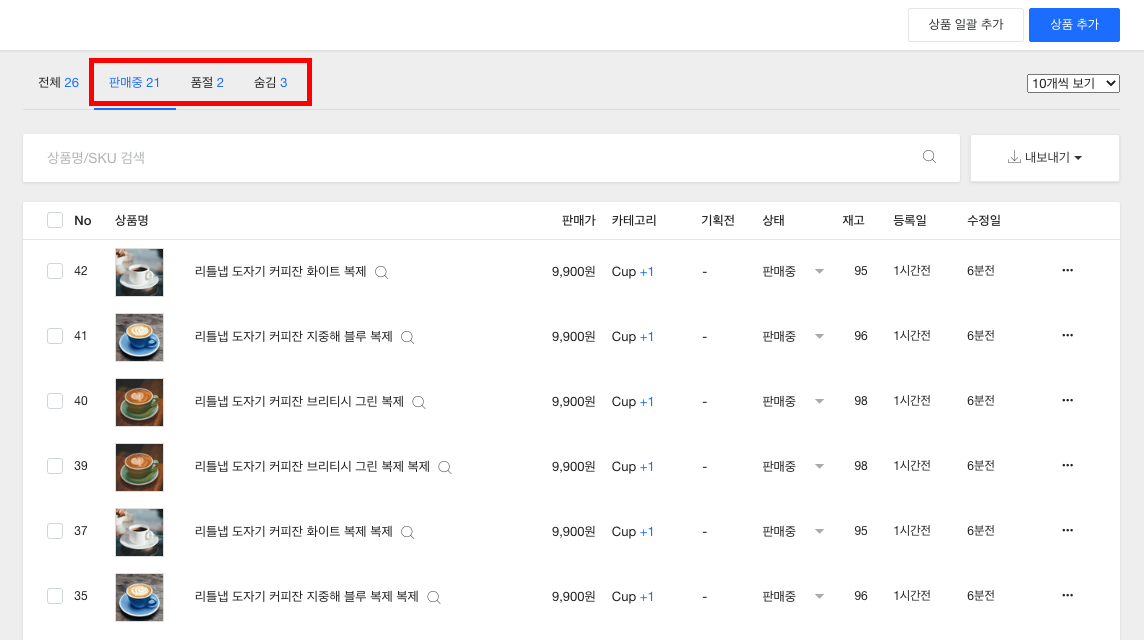
Task: Click the 판매가 column header
Action: tap(579, 220)
